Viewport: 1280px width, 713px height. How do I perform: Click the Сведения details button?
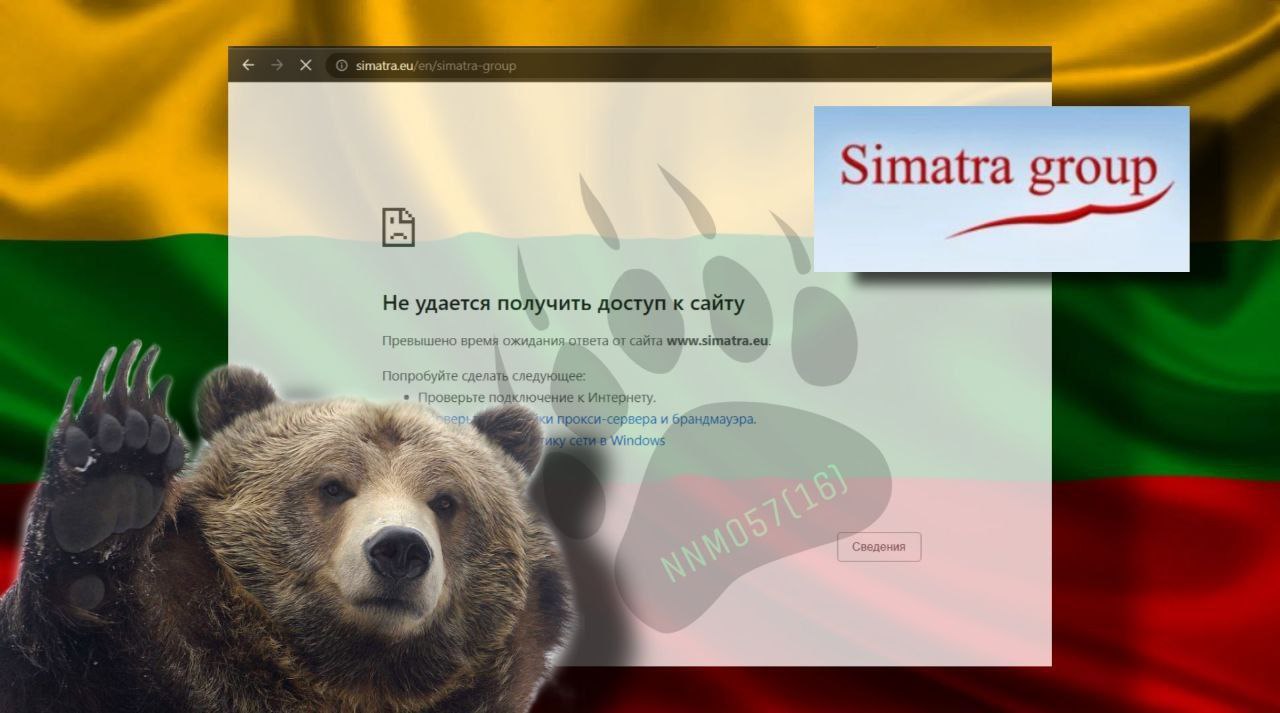pos(879,547)
